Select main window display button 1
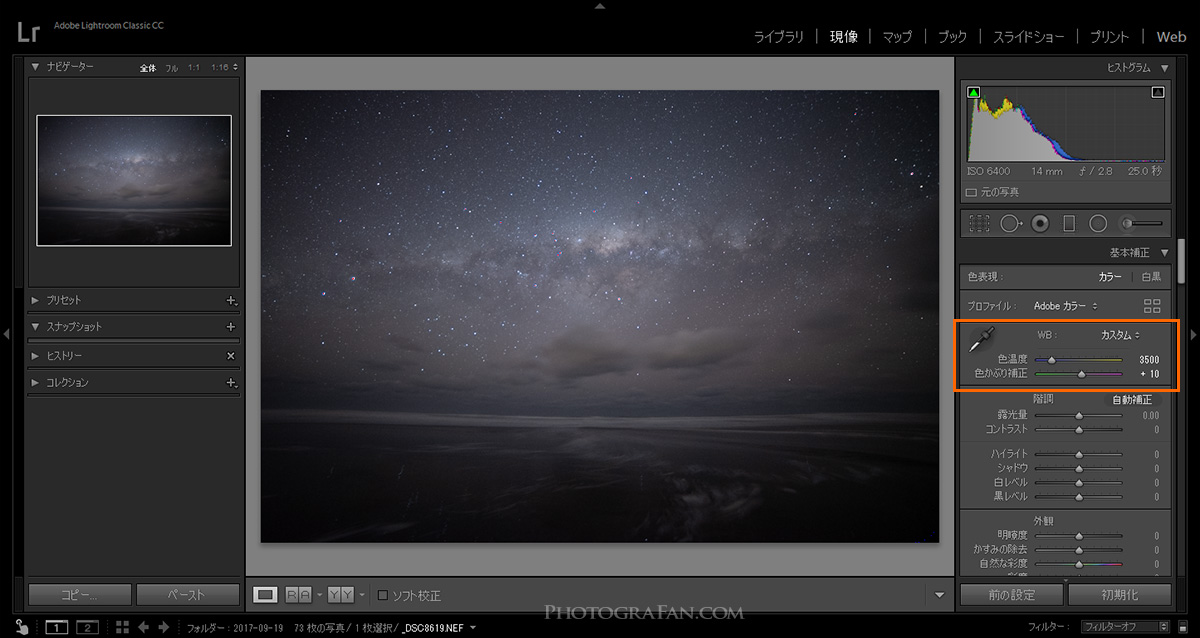Viewport: 1200px width, 638px height. pos(57,627)
